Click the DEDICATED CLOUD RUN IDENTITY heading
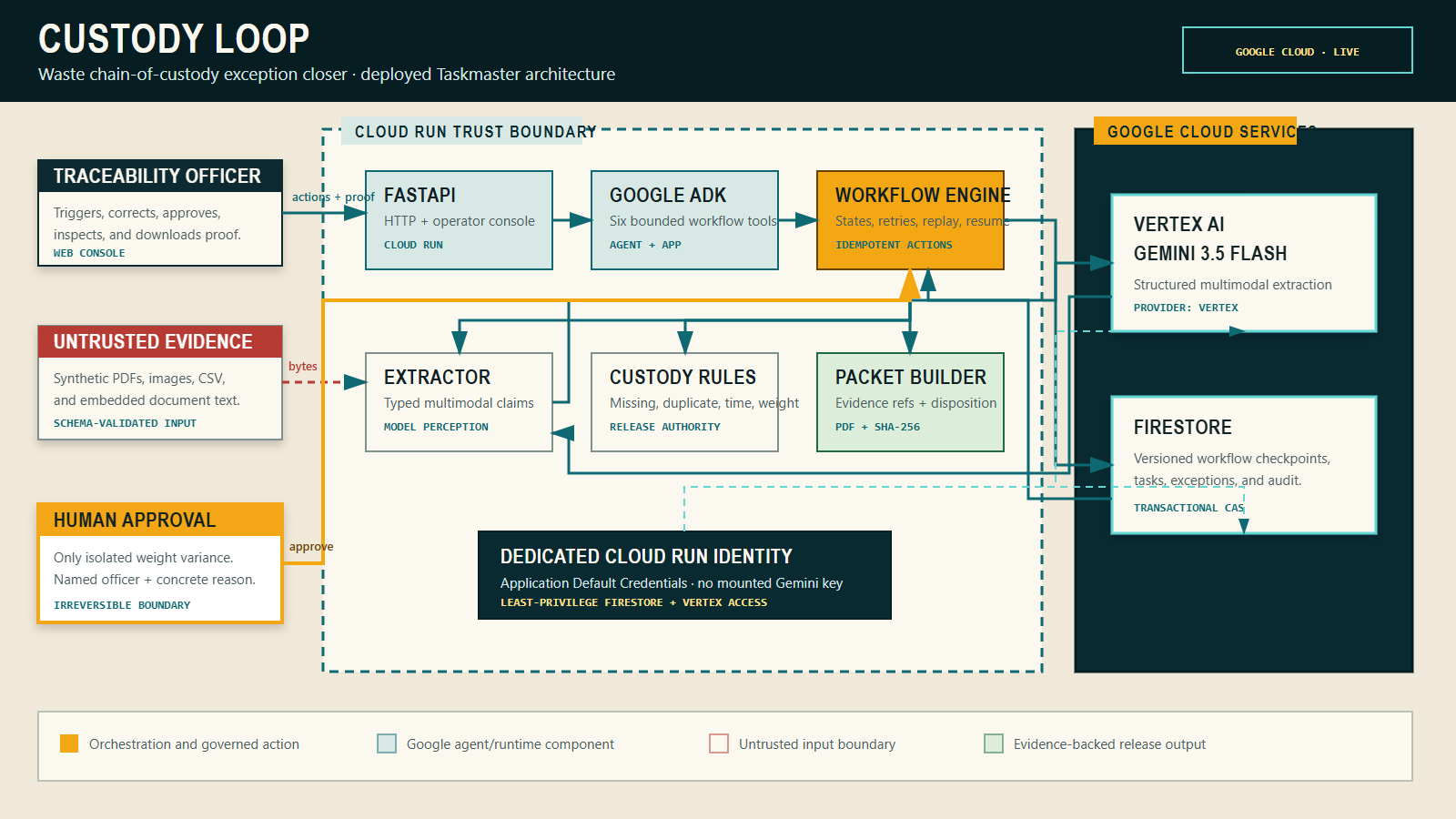Viewport: 1456px width, 819px height. coord(646,556)
